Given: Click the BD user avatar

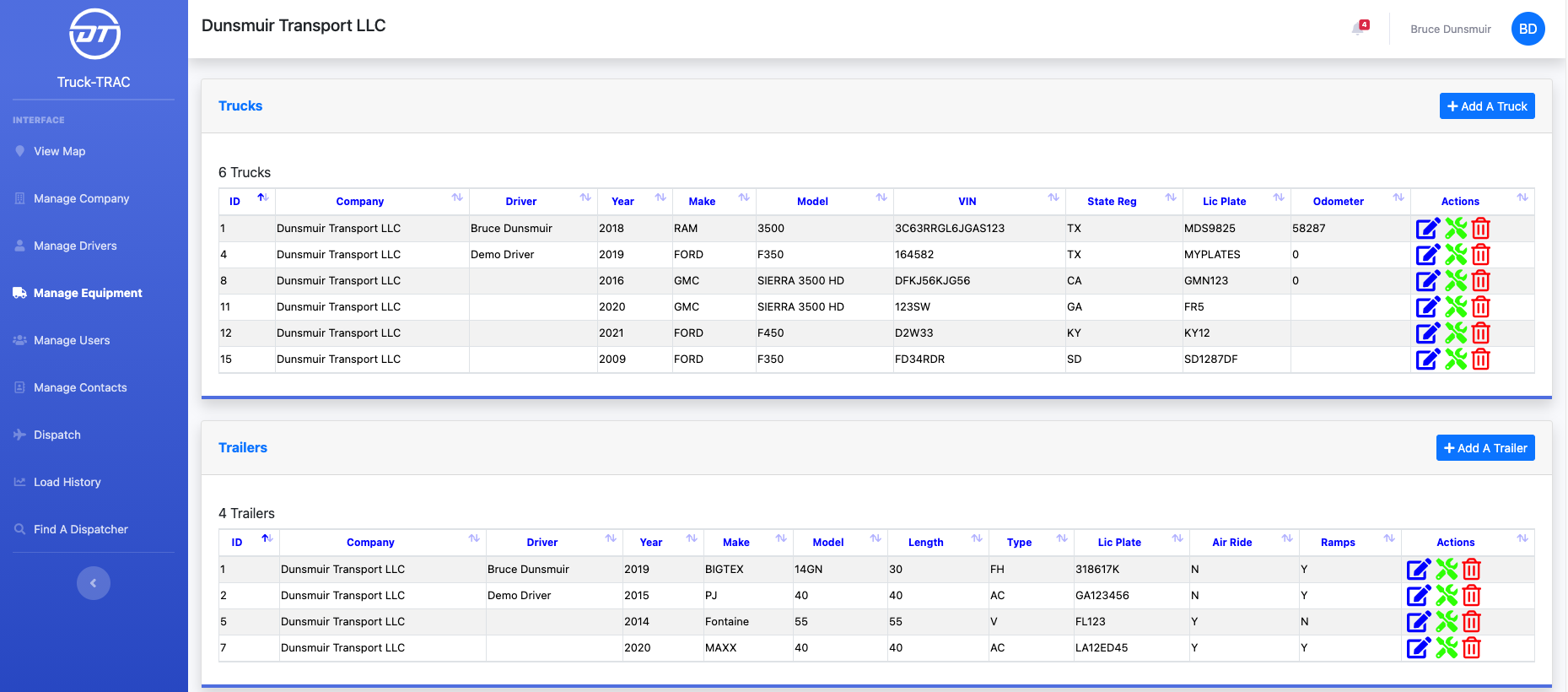Looking at the screenshot, I should tap(1528, 29).
